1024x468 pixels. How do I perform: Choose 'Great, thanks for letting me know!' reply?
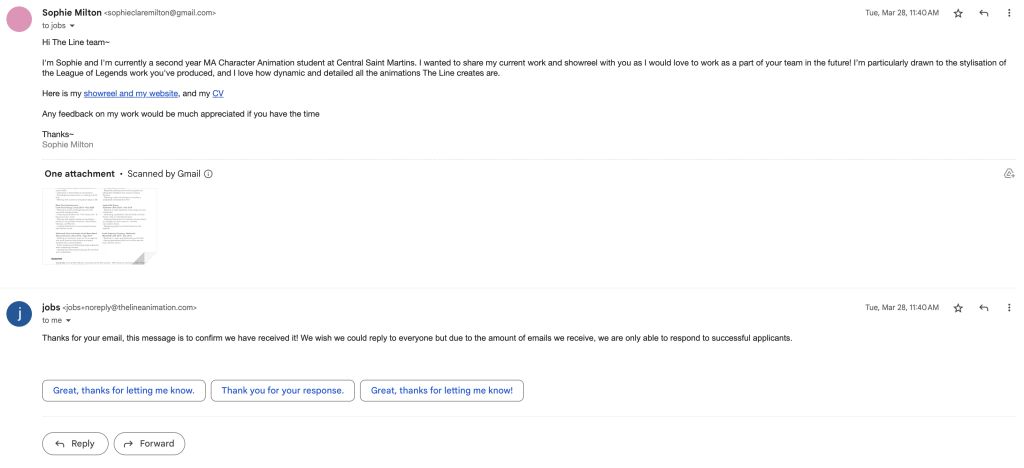442,390
